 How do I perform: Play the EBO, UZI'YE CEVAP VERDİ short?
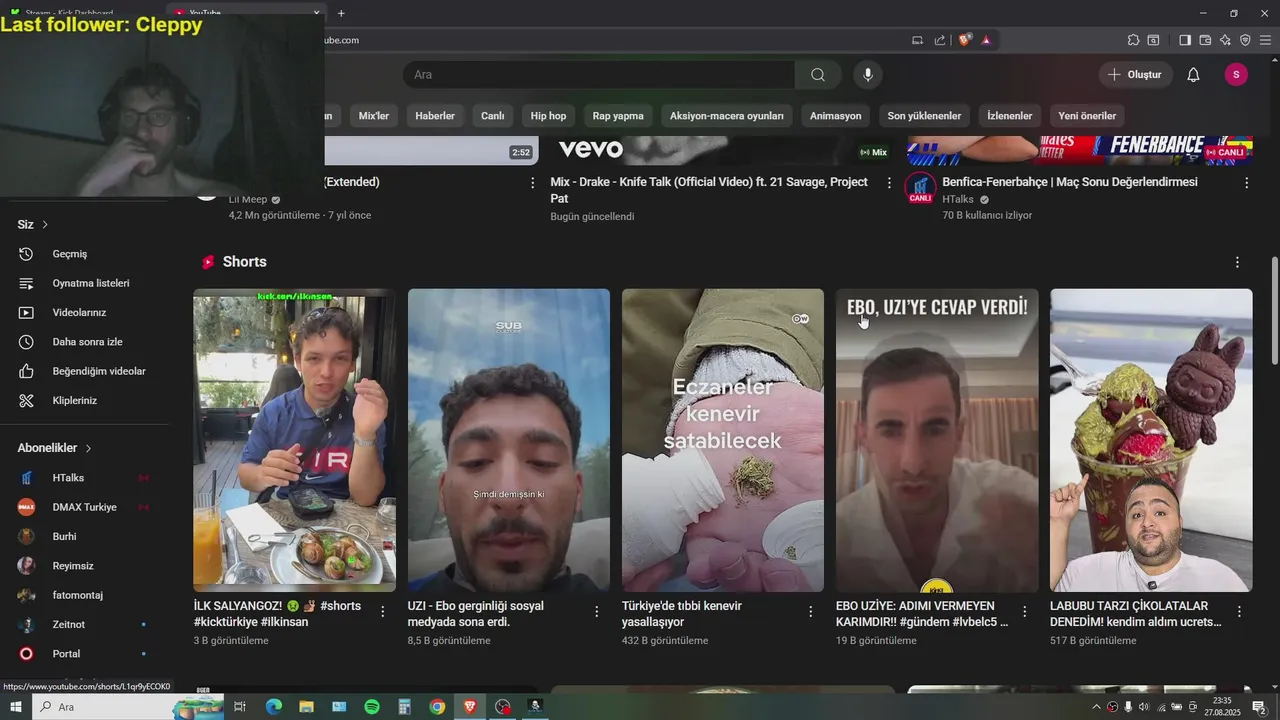[937, 440]
